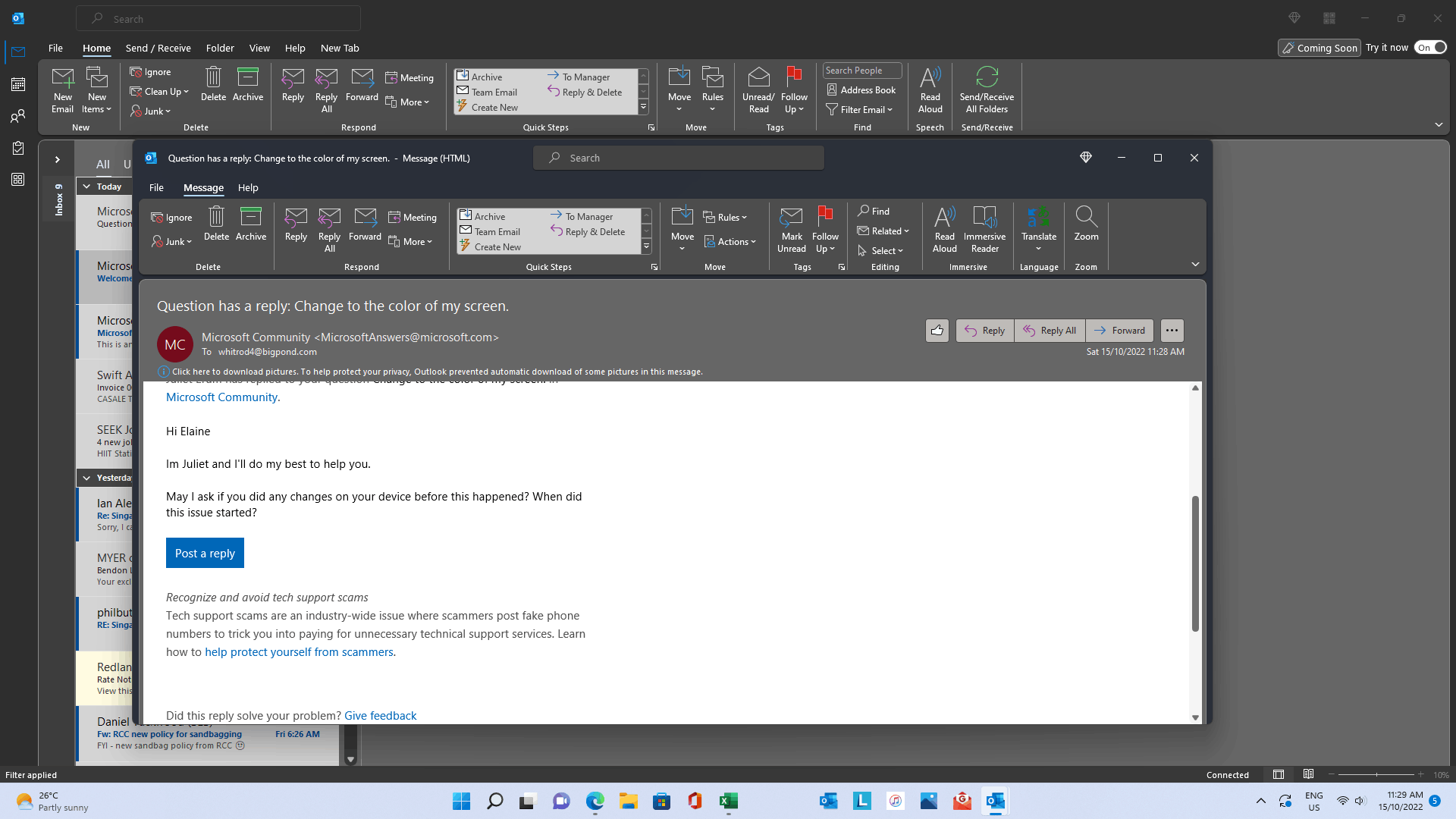
Task: Click the Translate icon in message ribbon
Action: pos(1039,228)
